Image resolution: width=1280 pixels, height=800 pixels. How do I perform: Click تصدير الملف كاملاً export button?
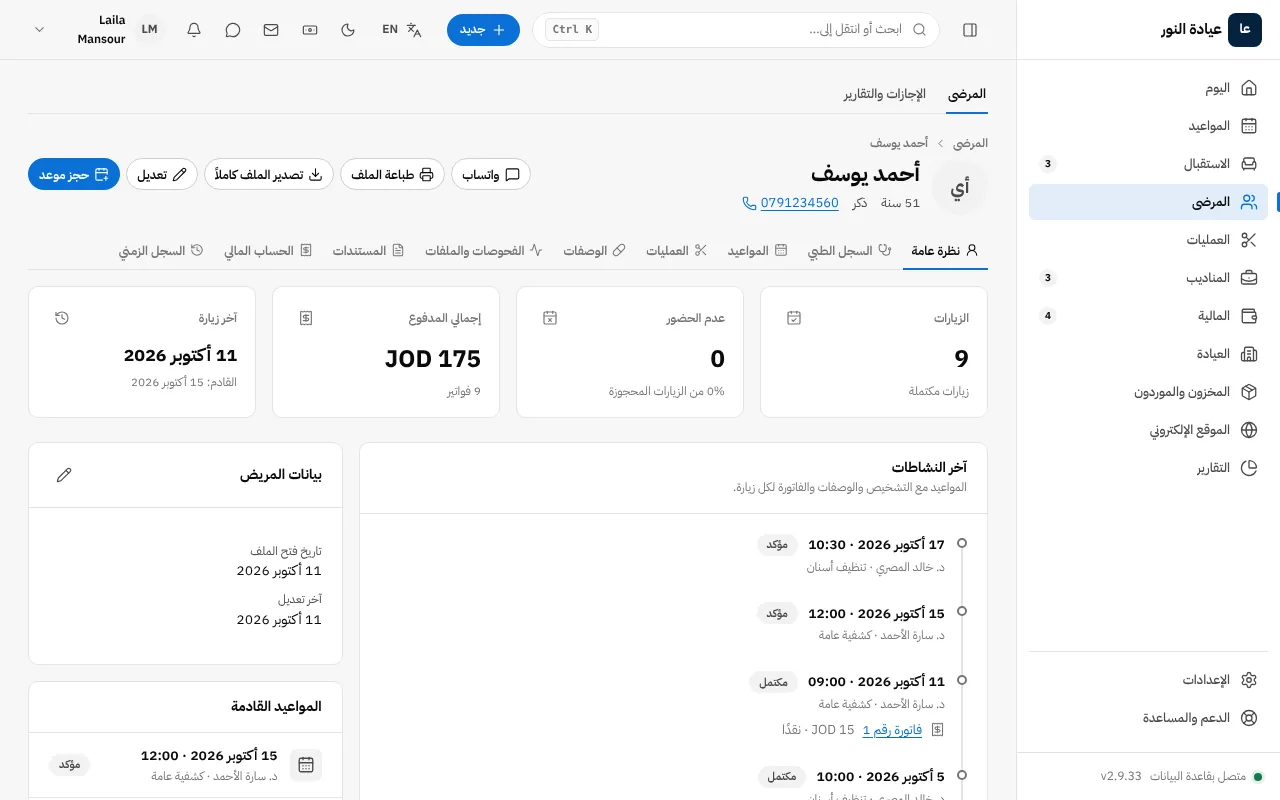pyautogui.click(x=269, y=174)
